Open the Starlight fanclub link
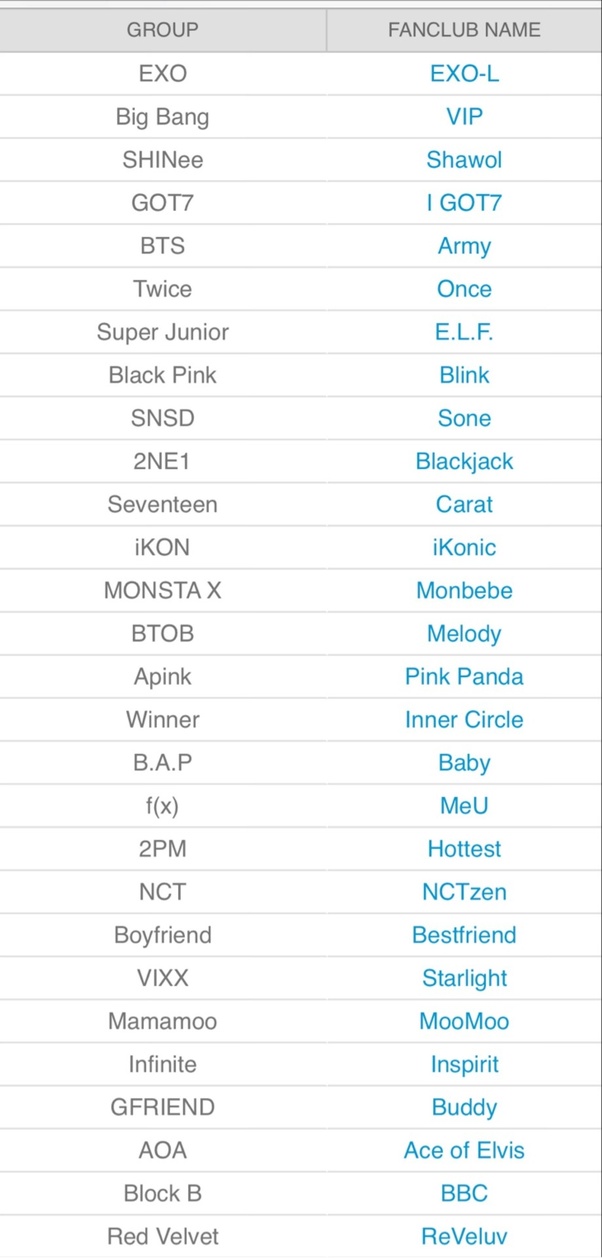The height and width of the screenshot is (1258, 602). [x=464, y=978]
